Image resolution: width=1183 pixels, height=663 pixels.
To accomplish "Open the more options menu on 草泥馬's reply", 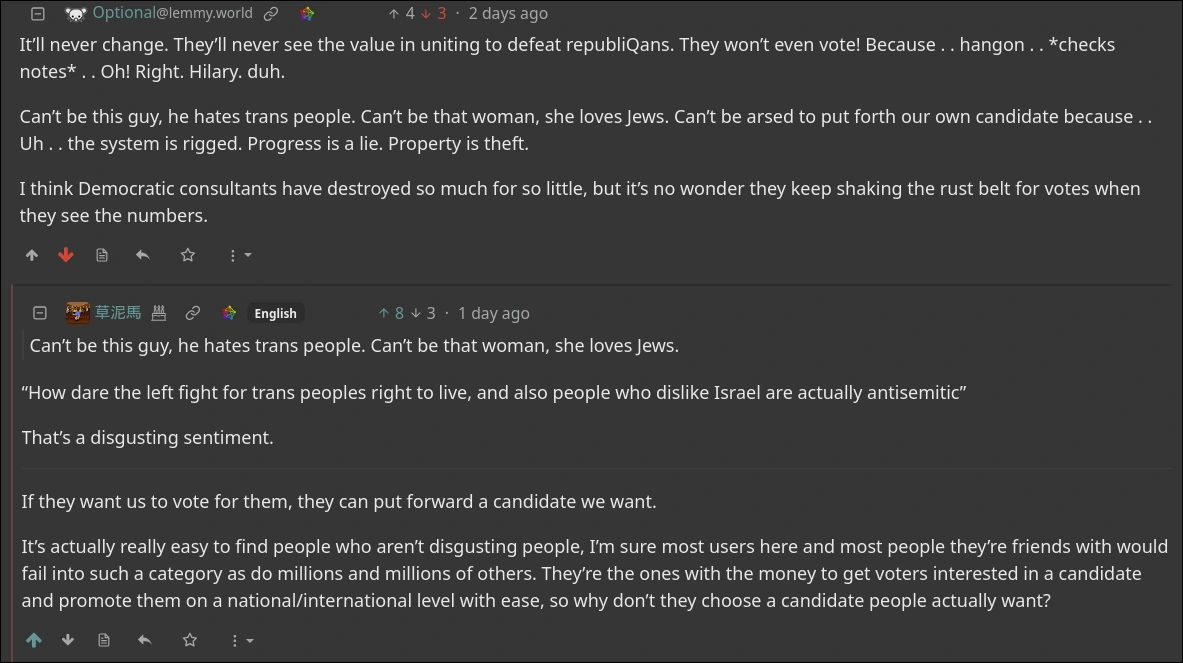I will (240, 640).
